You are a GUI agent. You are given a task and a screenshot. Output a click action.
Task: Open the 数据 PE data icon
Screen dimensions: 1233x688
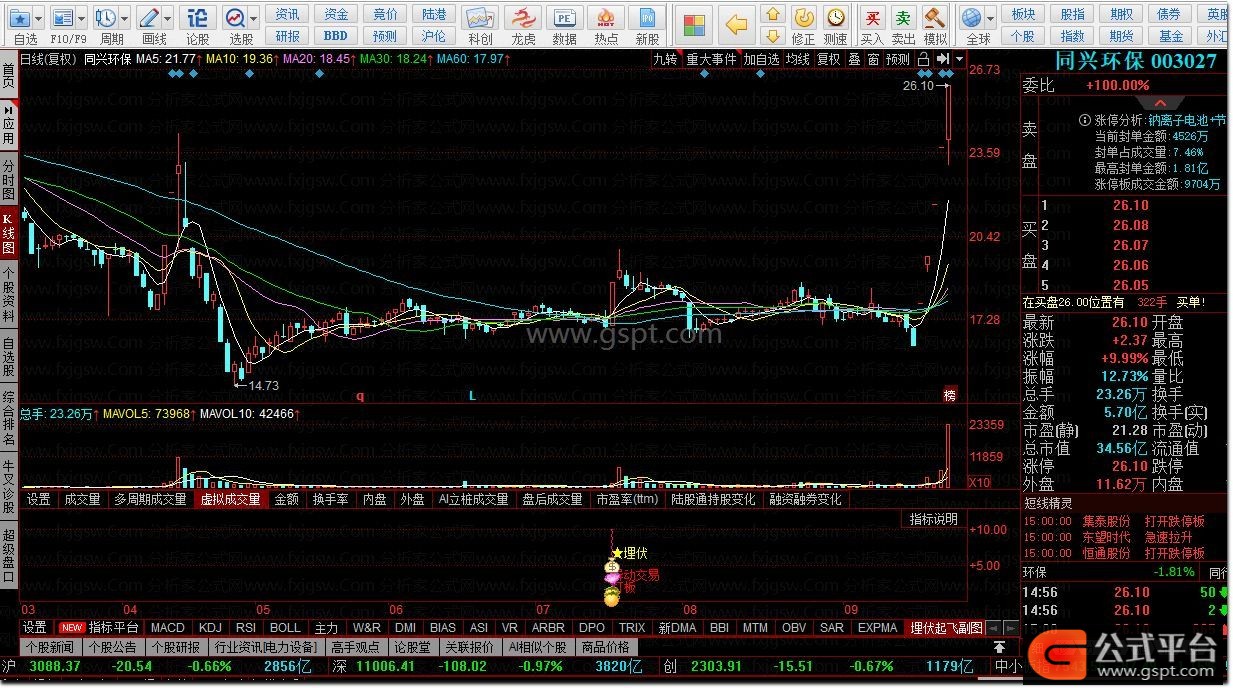565,18
